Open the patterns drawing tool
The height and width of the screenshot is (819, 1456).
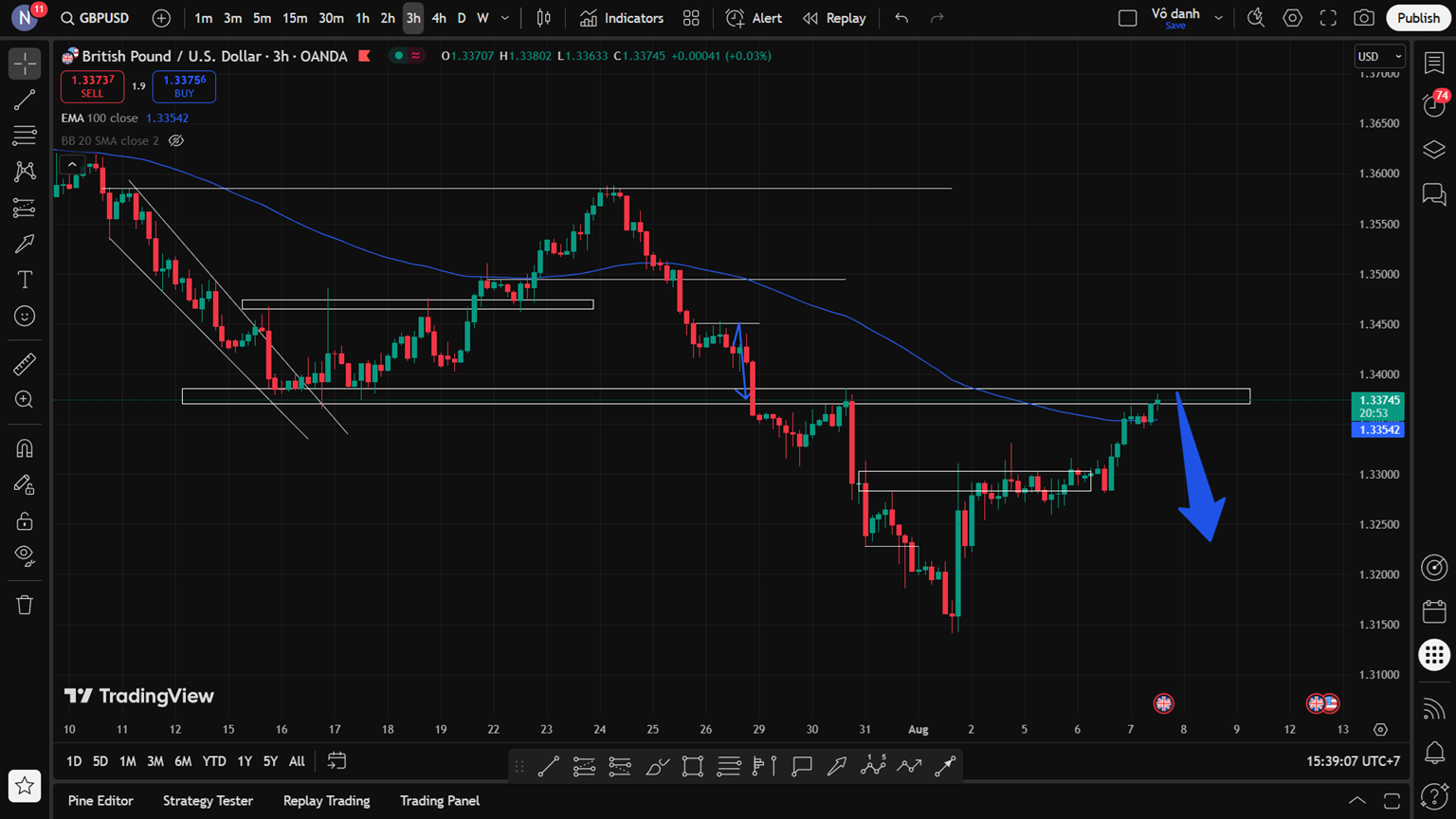(25, 172)
